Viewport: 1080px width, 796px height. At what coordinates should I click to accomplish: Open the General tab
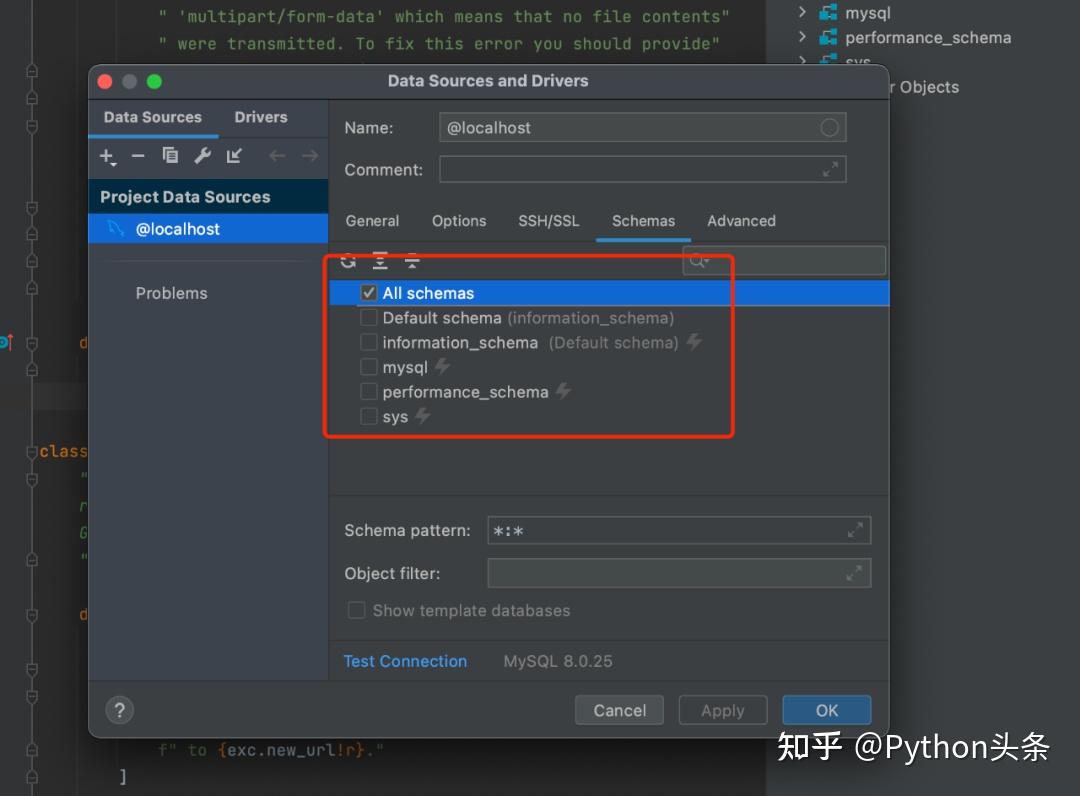(x=372, y=221)
